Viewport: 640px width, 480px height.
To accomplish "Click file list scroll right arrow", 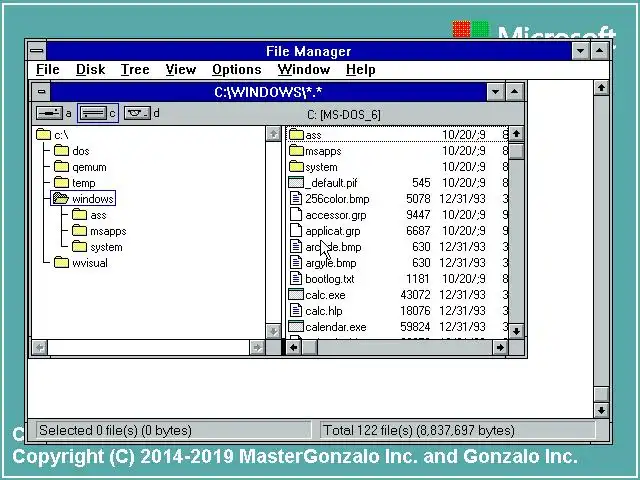I will (500, 348).
